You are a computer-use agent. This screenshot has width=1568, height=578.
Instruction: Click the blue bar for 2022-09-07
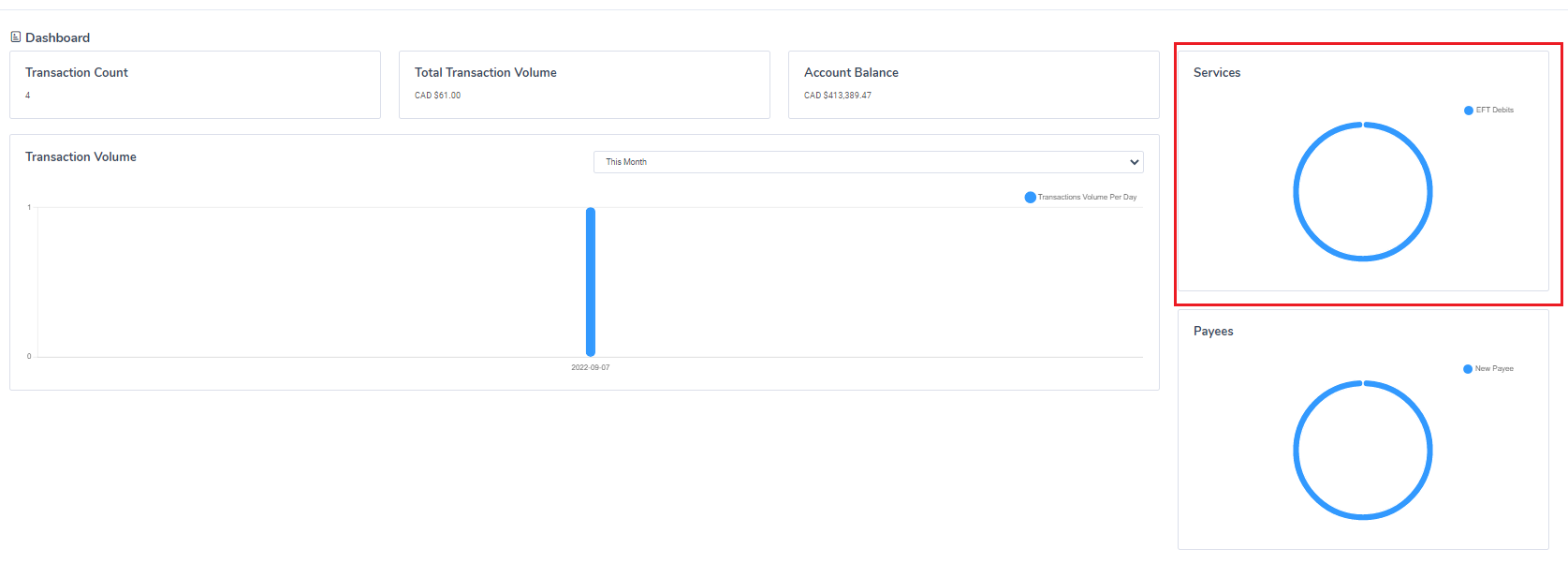tap(591, 281)
